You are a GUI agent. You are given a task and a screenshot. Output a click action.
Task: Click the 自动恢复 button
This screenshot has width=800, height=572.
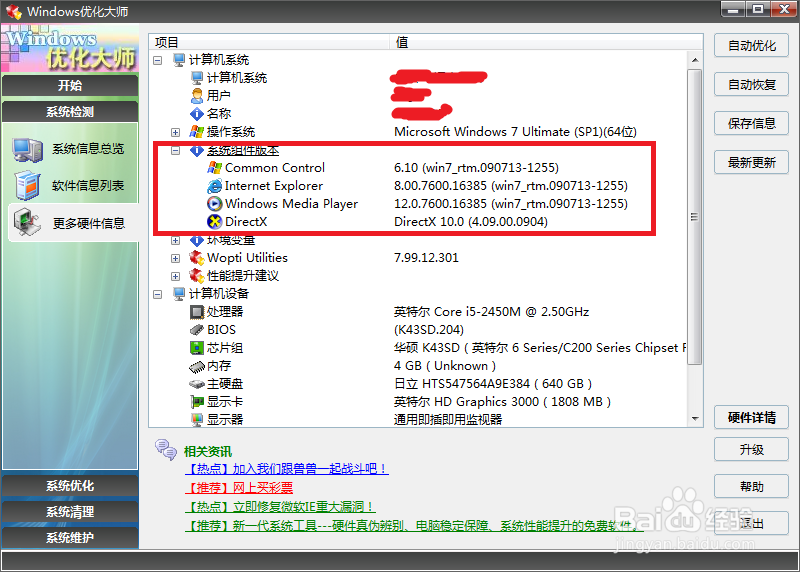(x=752, y=85)
